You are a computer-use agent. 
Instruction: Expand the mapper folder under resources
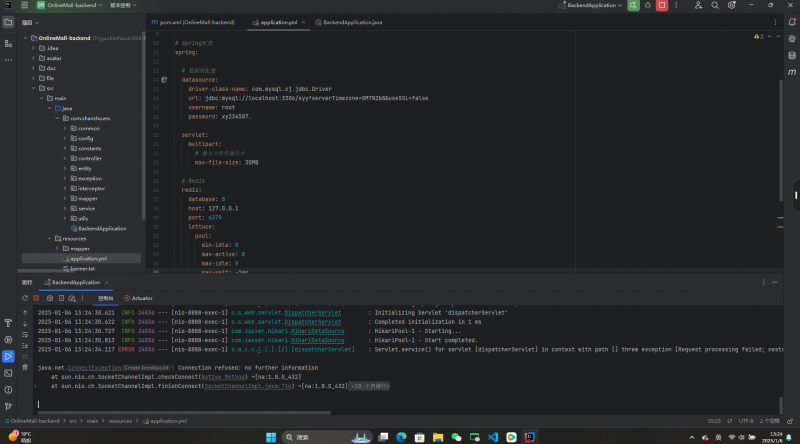(x=57, y=249)
